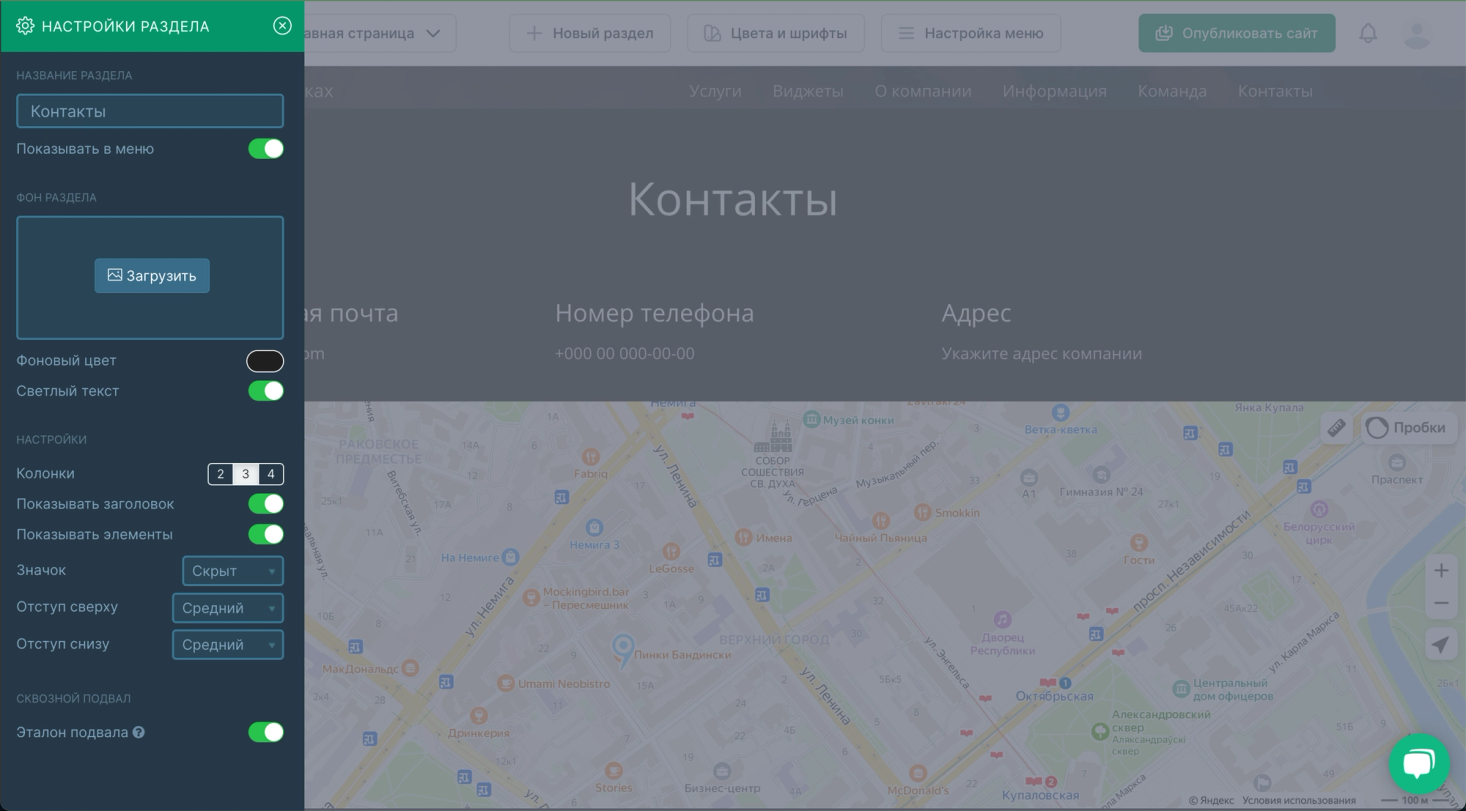
Task: Go to Контакты menu item in site nav
Action: pos(1275,91)
